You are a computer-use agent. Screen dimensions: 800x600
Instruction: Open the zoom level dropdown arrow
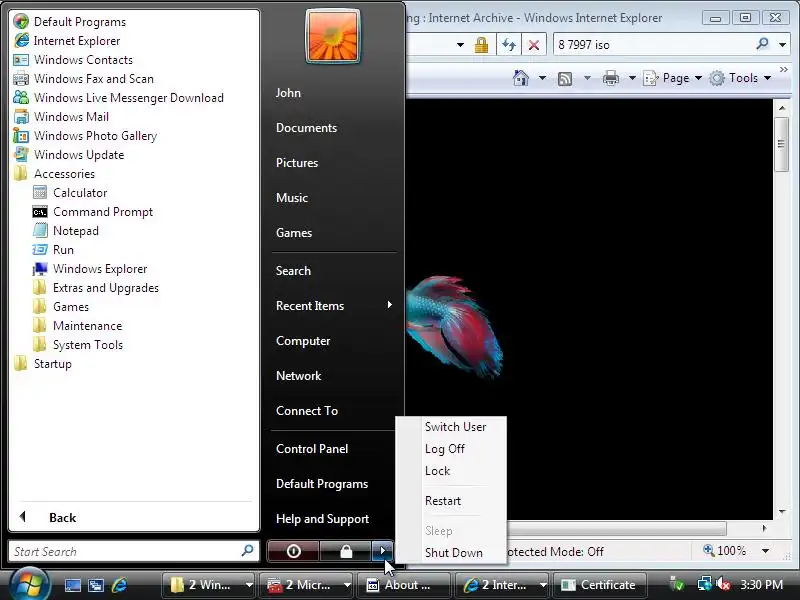click(765, 551)
